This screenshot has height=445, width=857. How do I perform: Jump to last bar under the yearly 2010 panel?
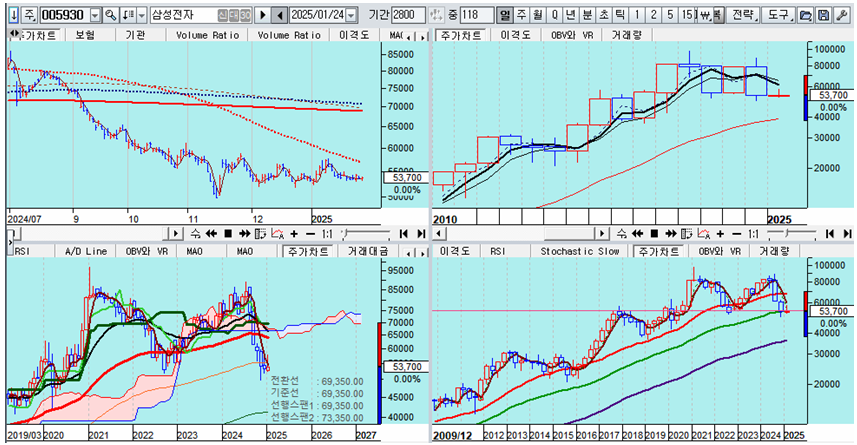coord(847,234)
